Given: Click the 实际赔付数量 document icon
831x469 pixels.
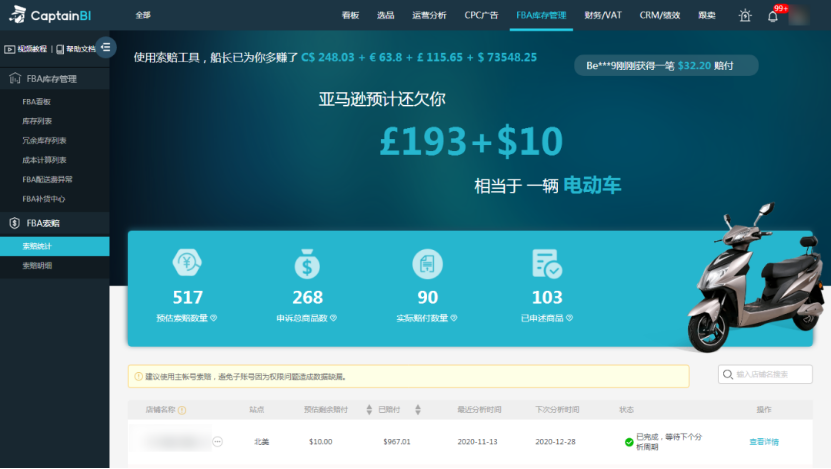Looking at the screenshot, I should click(x=428, y=263).
